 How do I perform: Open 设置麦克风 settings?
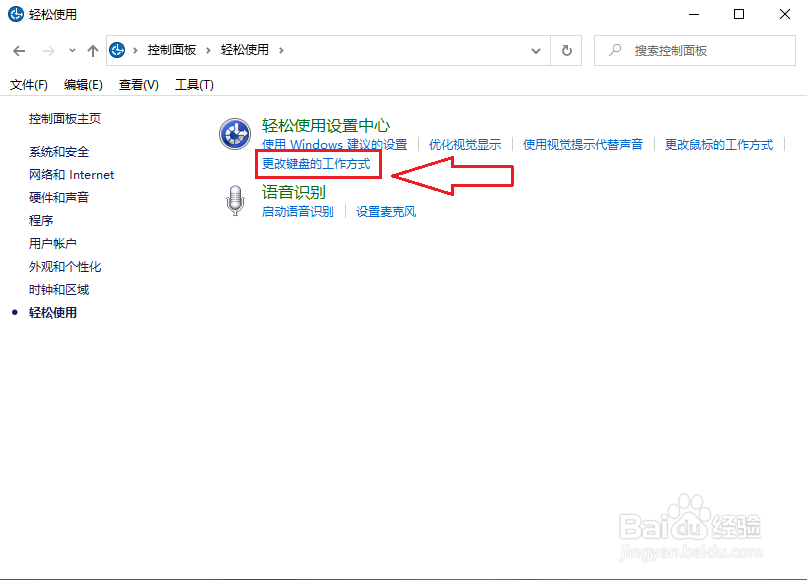384,211
